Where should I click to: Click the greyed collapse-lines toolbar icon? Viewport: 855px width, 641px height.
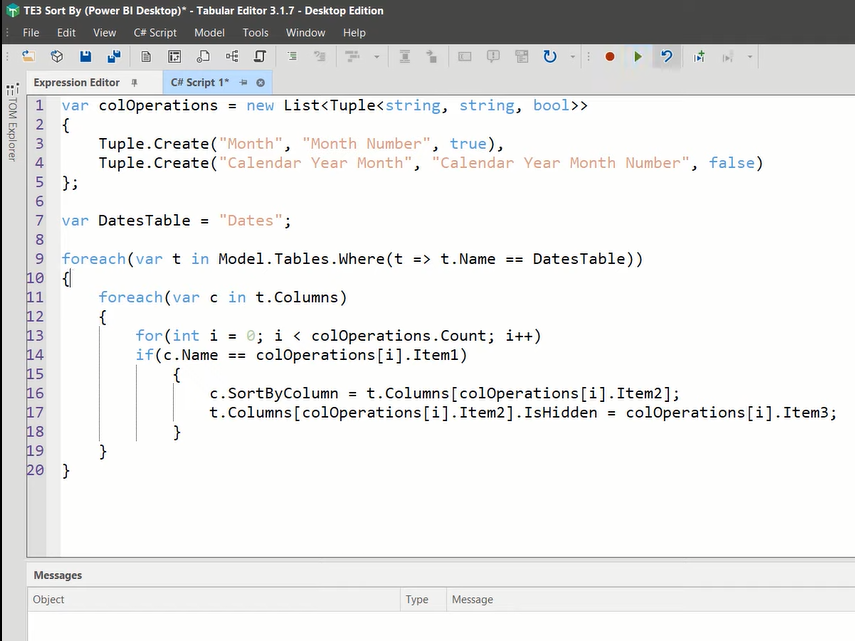405,57
